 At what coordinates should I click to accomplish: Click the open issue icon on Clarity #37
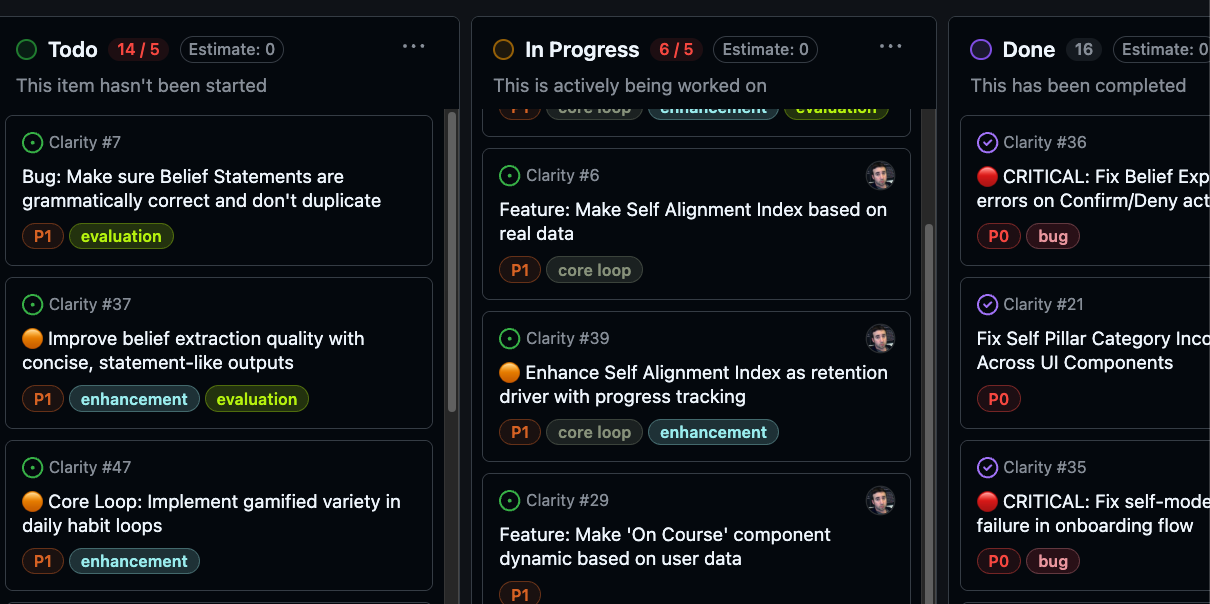[33, 305]
